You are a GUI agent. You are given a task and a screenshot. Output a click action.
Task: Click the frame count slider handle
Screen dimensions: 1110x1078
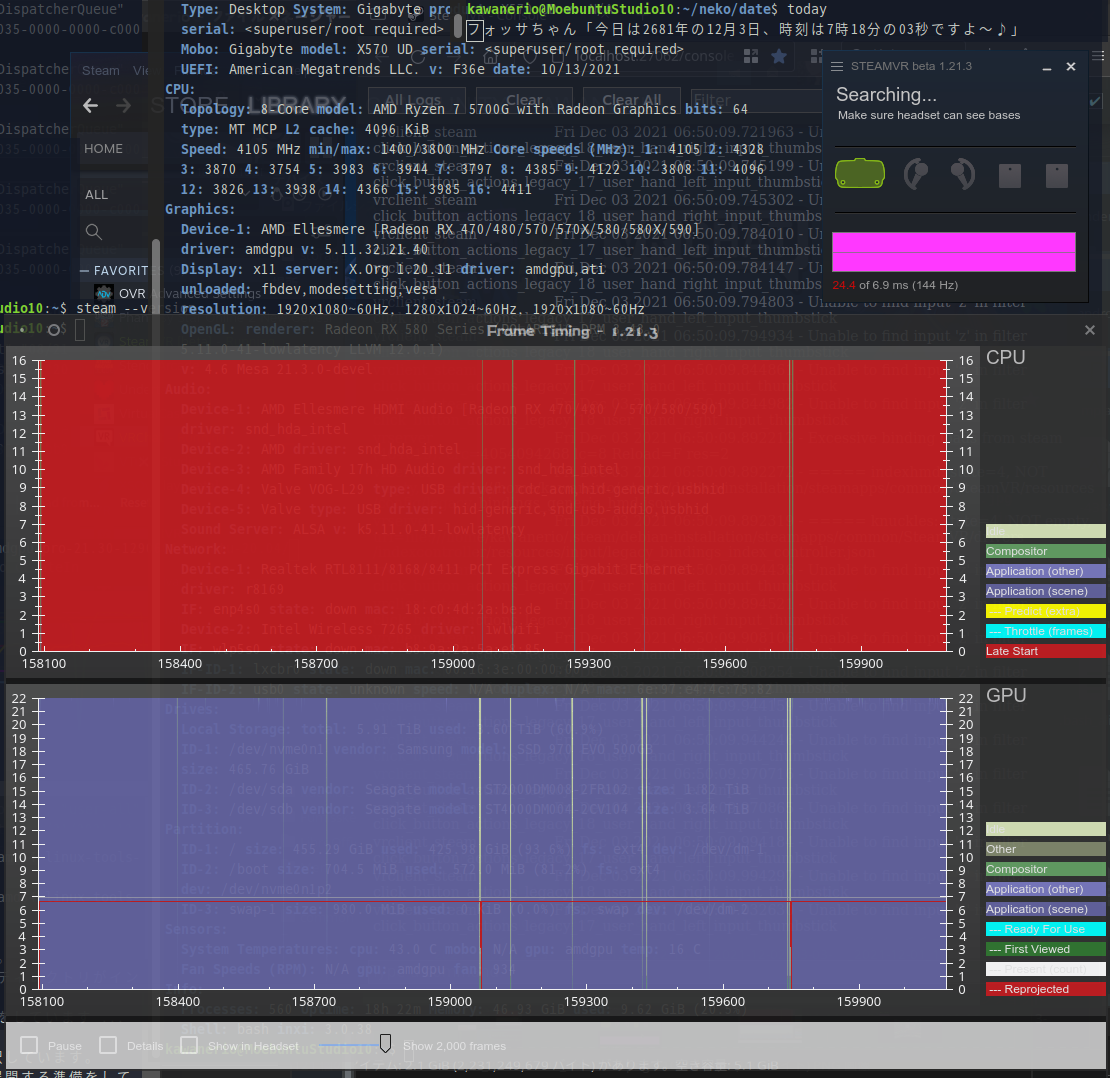coord(385,1043)
